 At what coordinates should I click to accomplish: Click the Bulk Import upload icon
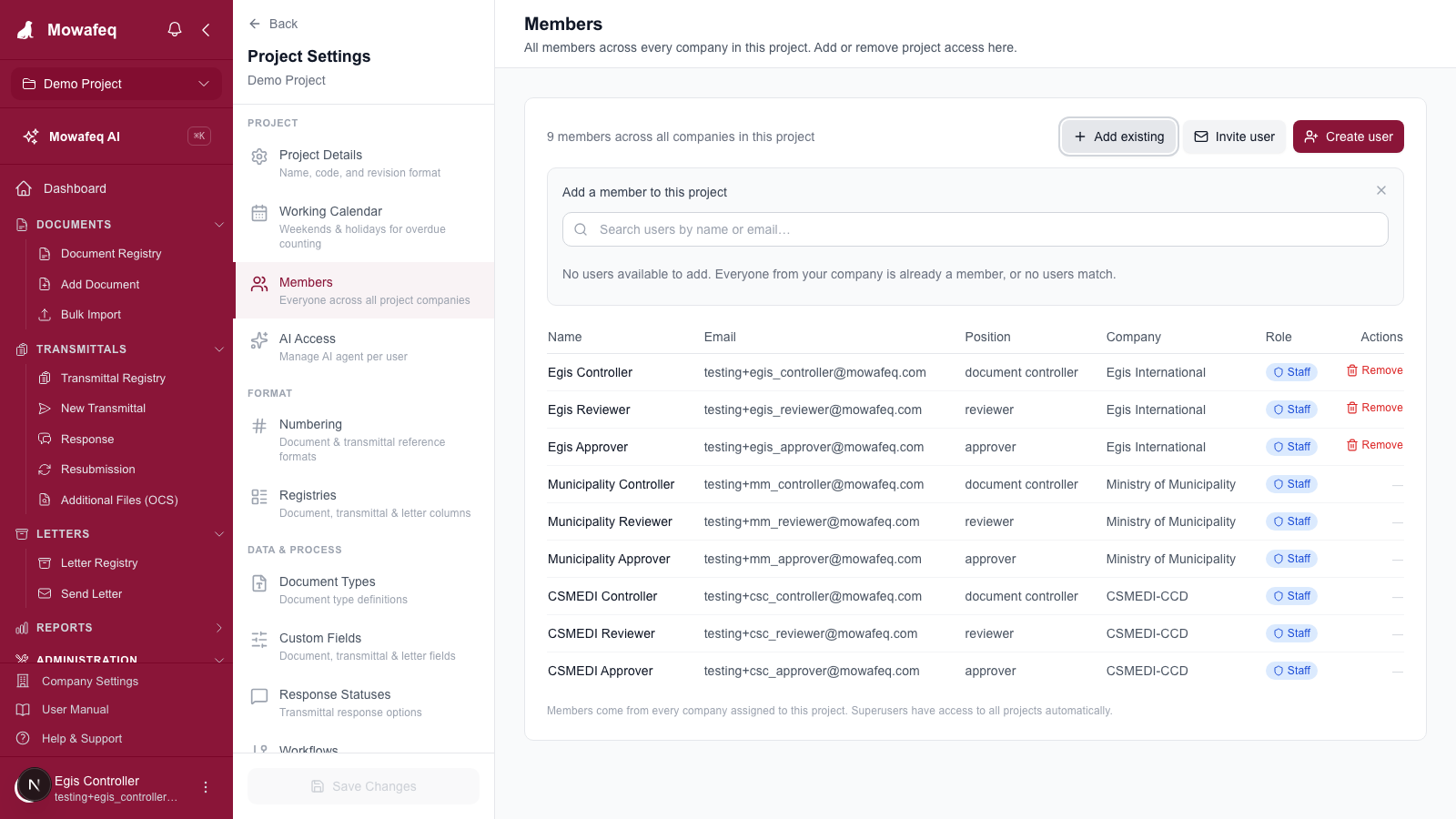coord(45,315)
